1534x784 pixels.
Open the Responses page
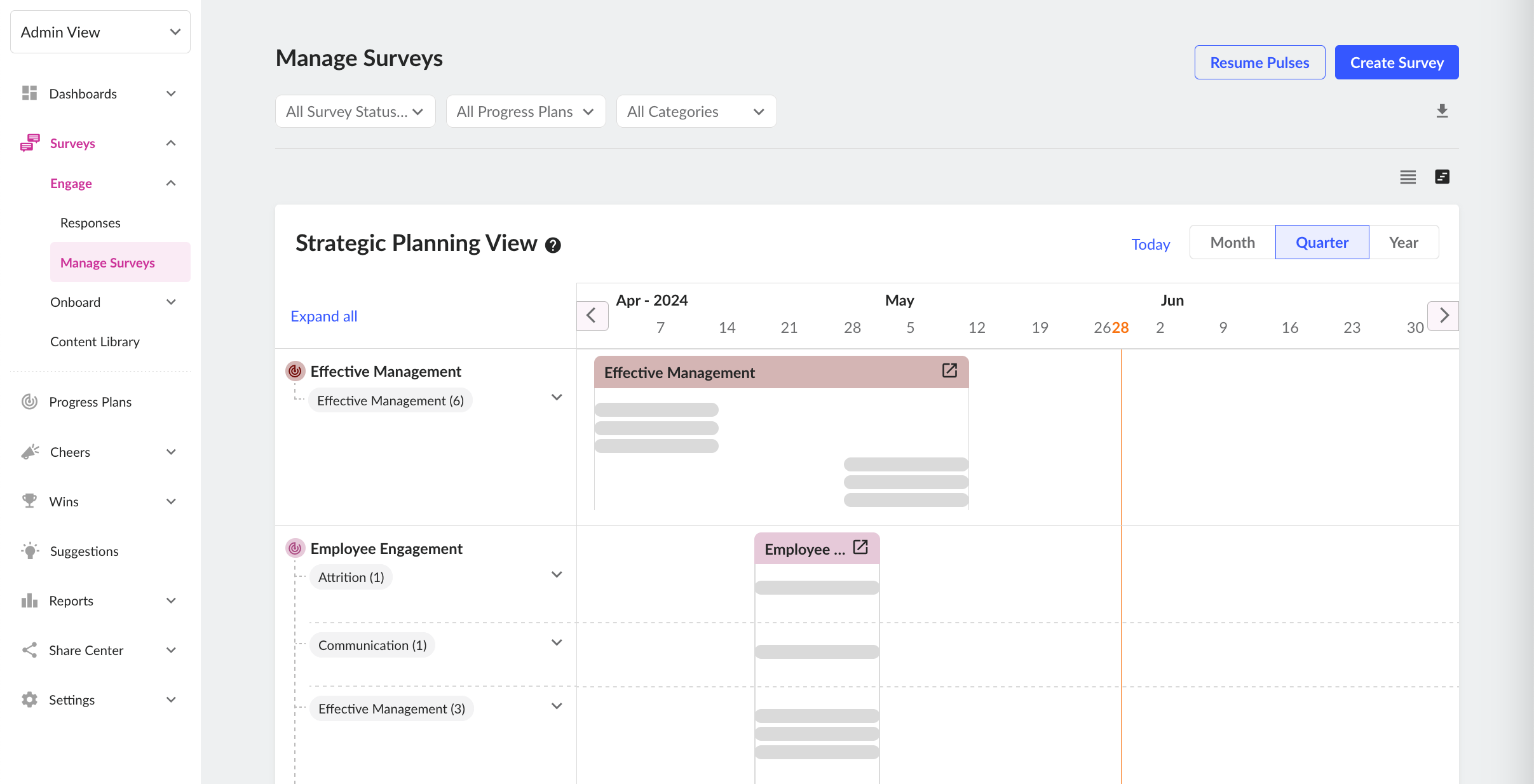[x=90, y=222]
